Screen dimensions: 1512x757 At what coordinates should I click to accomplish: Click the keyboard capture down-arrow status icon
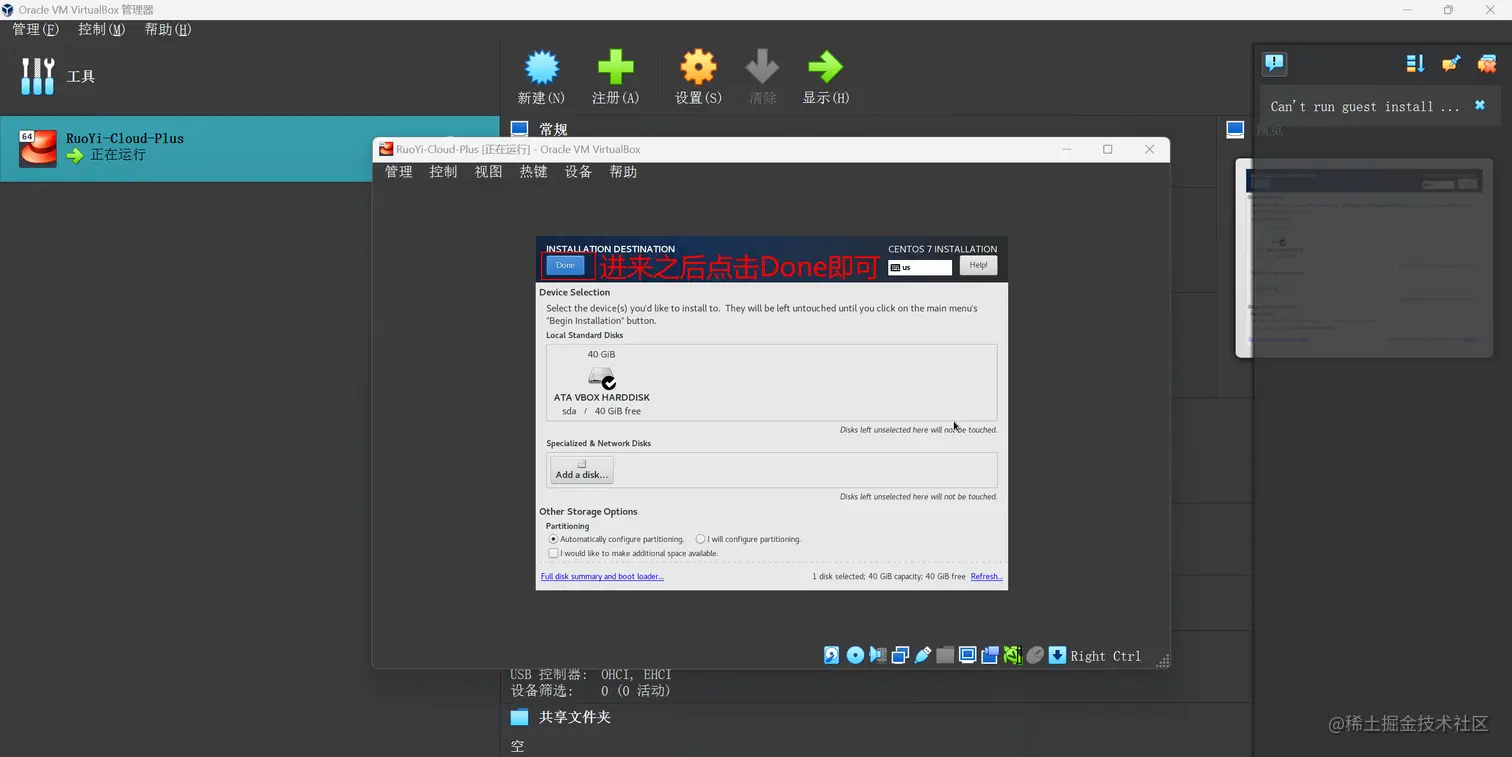(1057, 655)
